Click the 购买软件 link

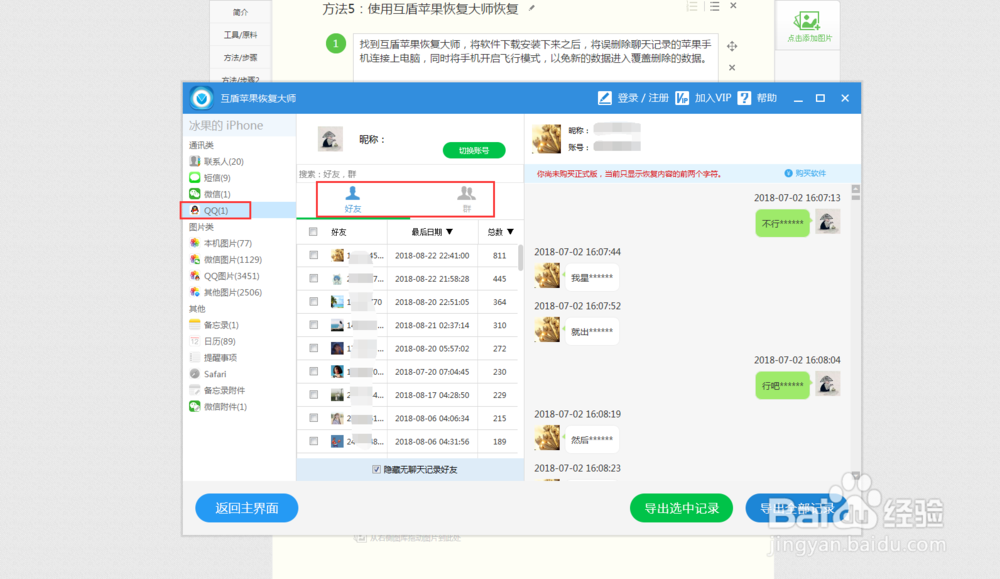[811, 173]
